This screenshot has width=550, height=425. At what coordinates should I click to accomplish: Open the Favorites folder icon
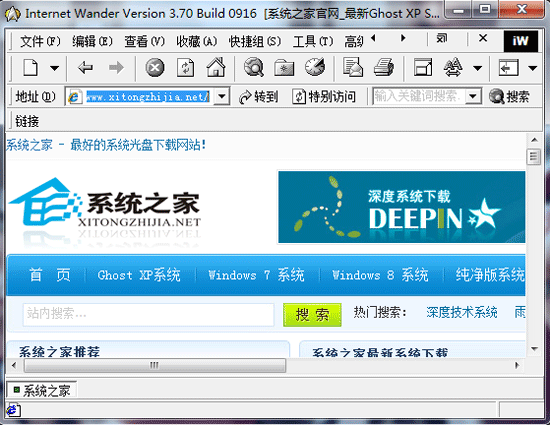[x=284, y=68]
